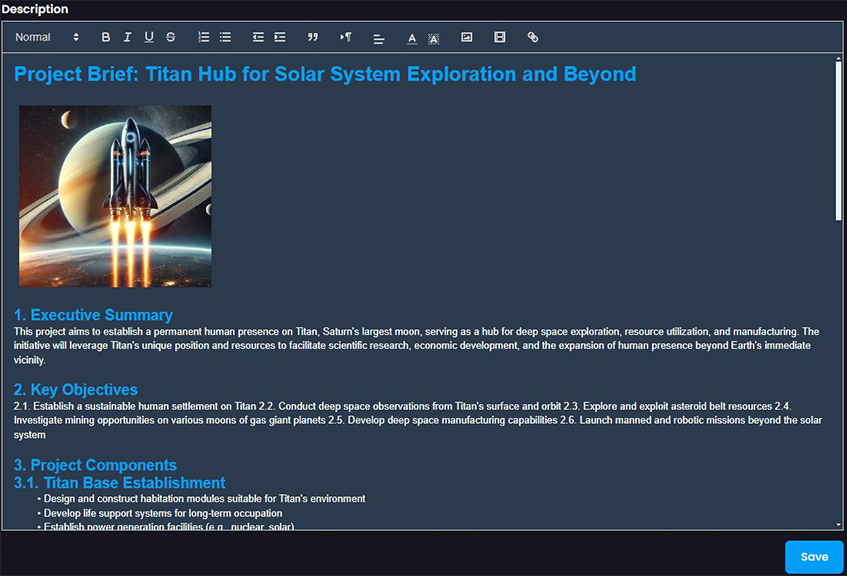Open the text alignment dropdown

[379, 38]
